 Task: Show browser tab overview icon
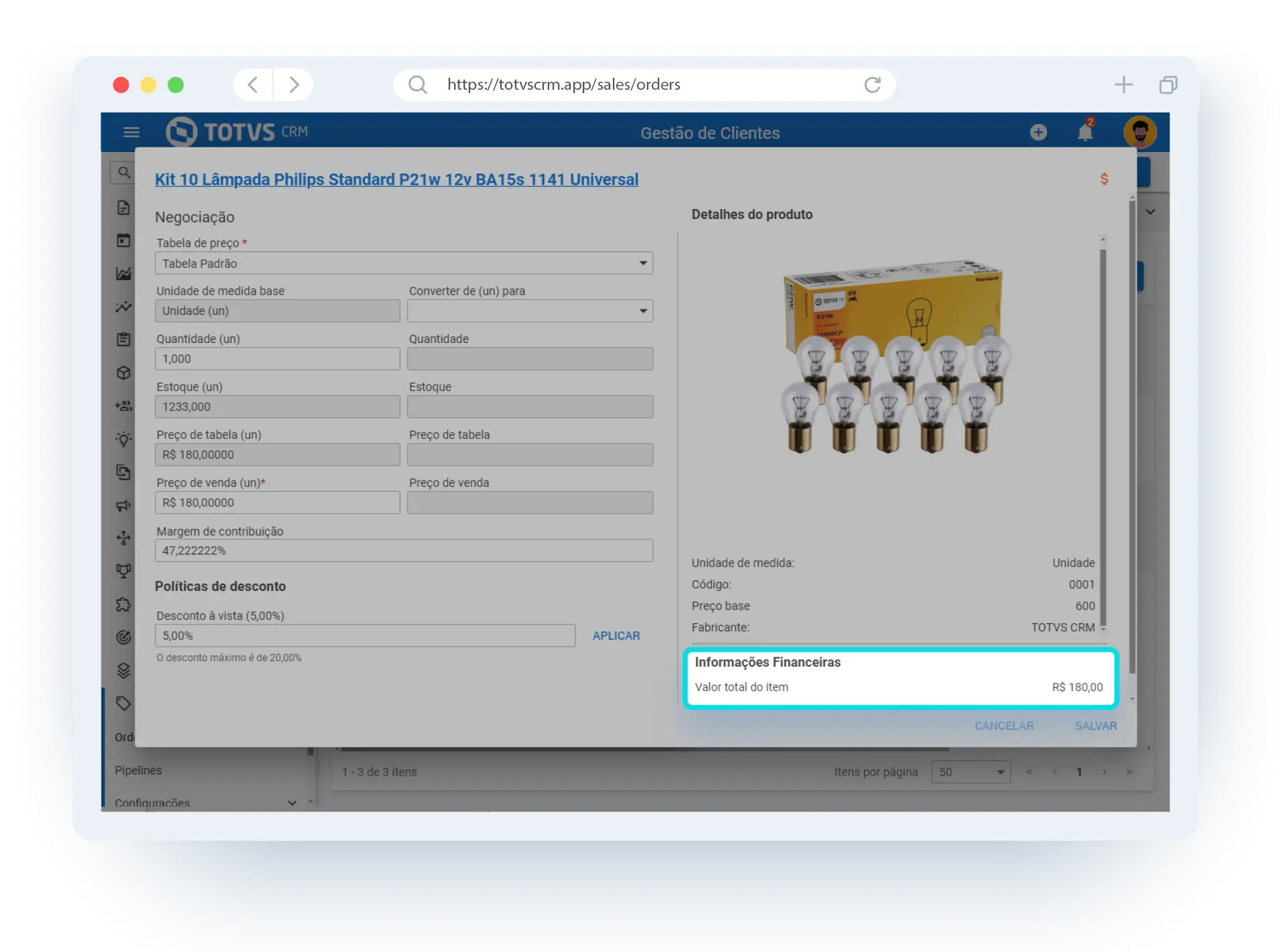pyautogui.click(x=1168, y=84)
